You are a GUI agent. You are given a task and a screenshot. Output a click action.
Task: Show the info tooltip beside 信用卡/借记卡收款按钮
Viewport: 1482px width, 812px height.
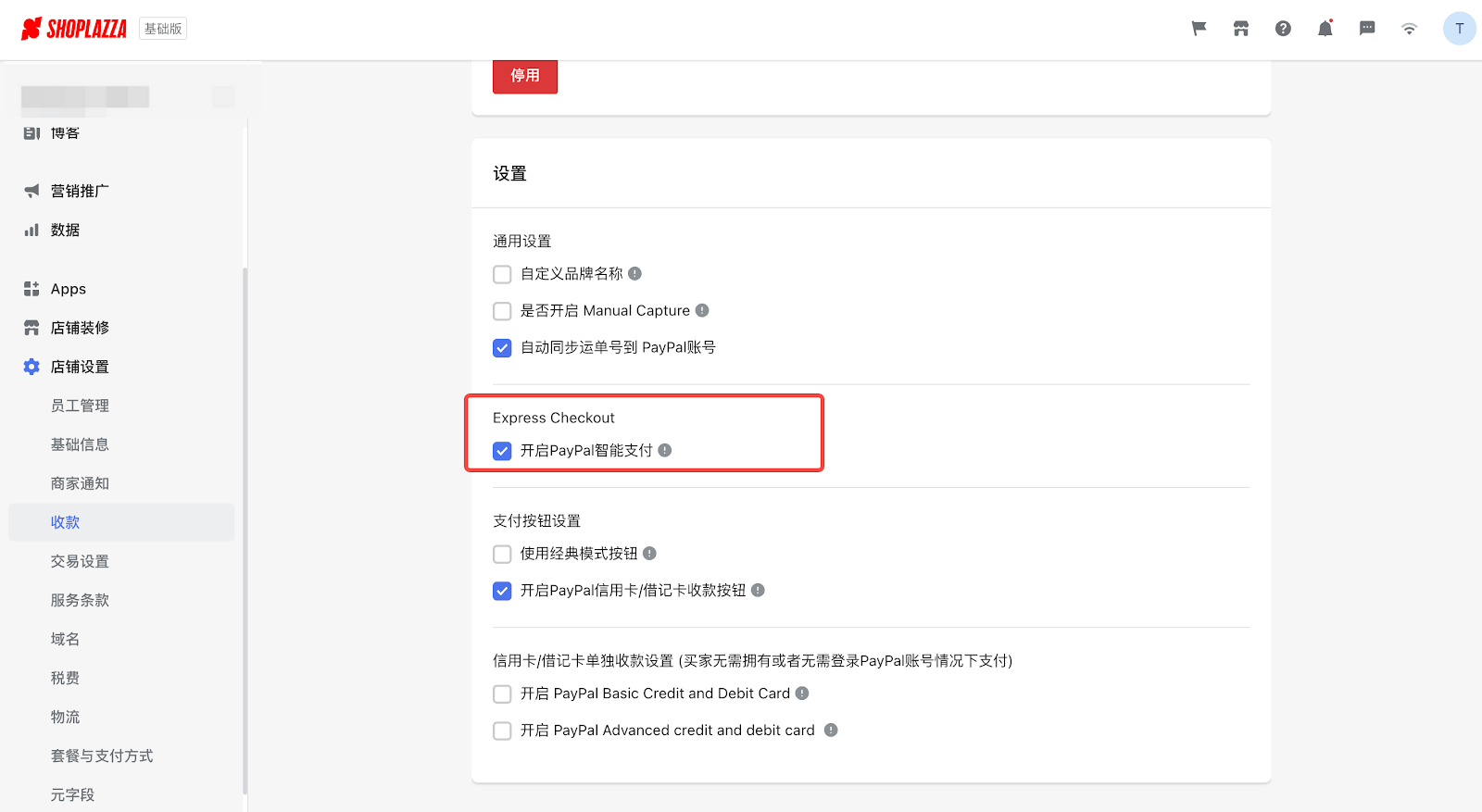point(758,590)
